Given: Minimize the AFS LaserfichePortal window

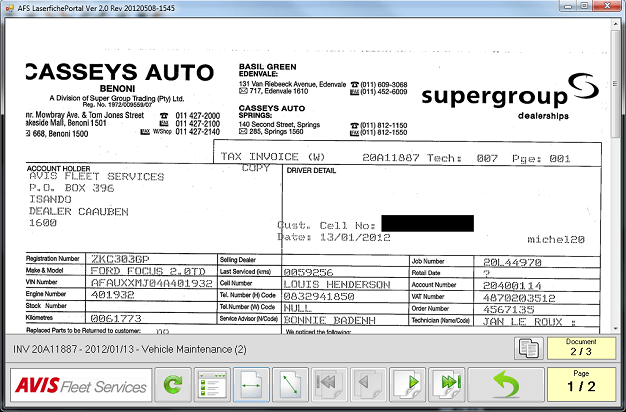Looking at the screenshot, I should point(567,6).
